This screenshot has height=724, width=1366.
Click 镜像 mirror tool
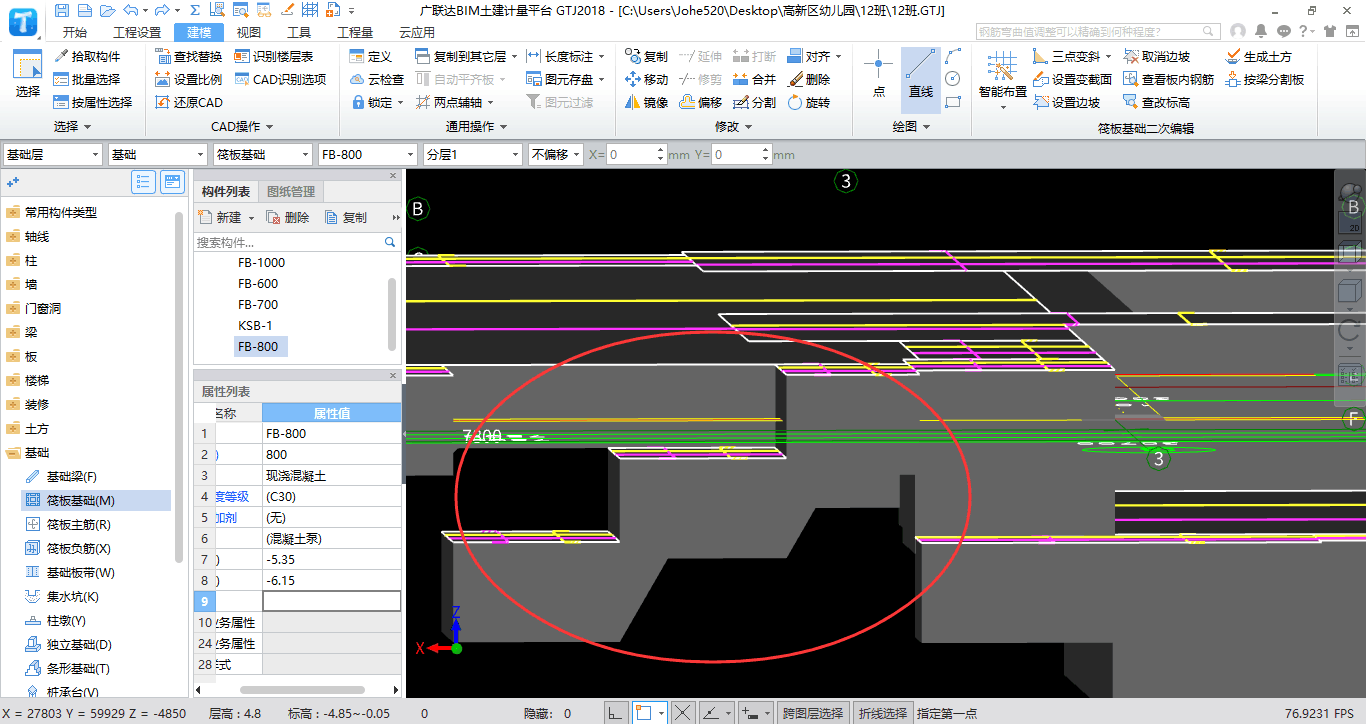pos(646,102)
